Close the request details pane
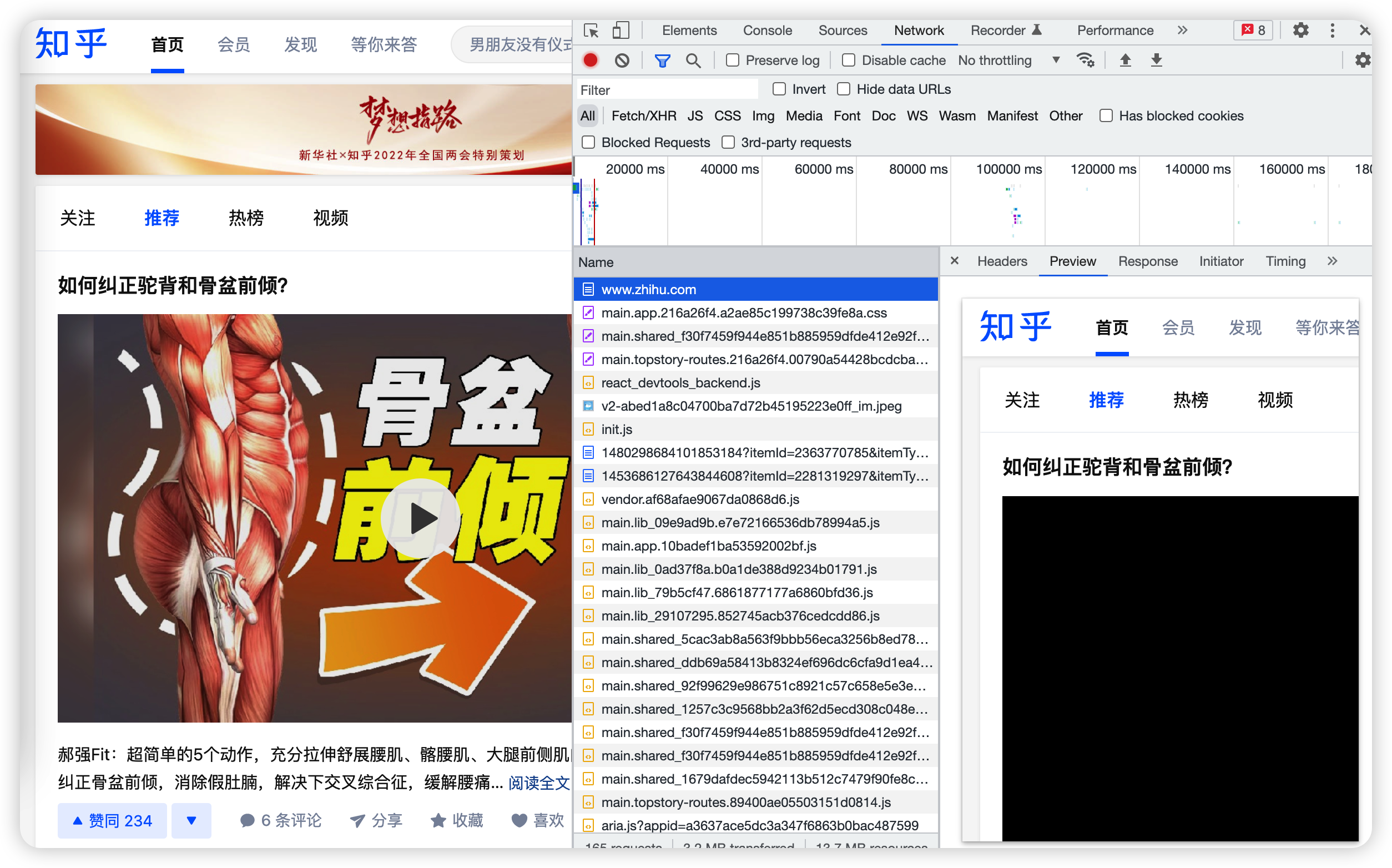This screenshot has height=868, width=1392. [x=954, y=261]
